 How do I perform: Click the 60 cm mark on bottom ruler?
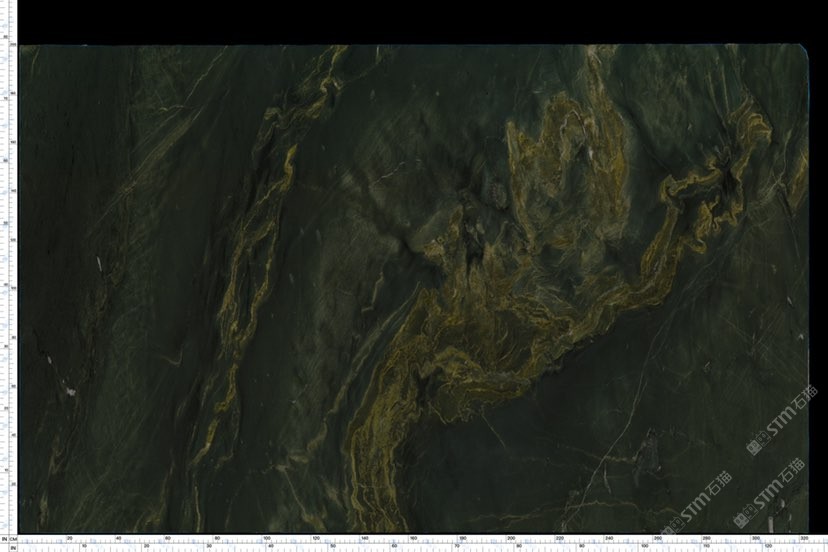point(167,538)
